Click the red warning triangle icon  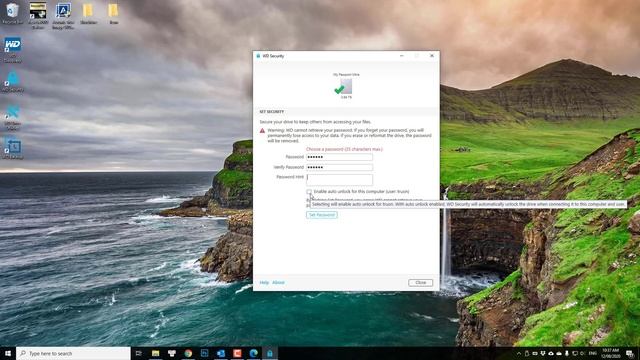coord(262,131)
